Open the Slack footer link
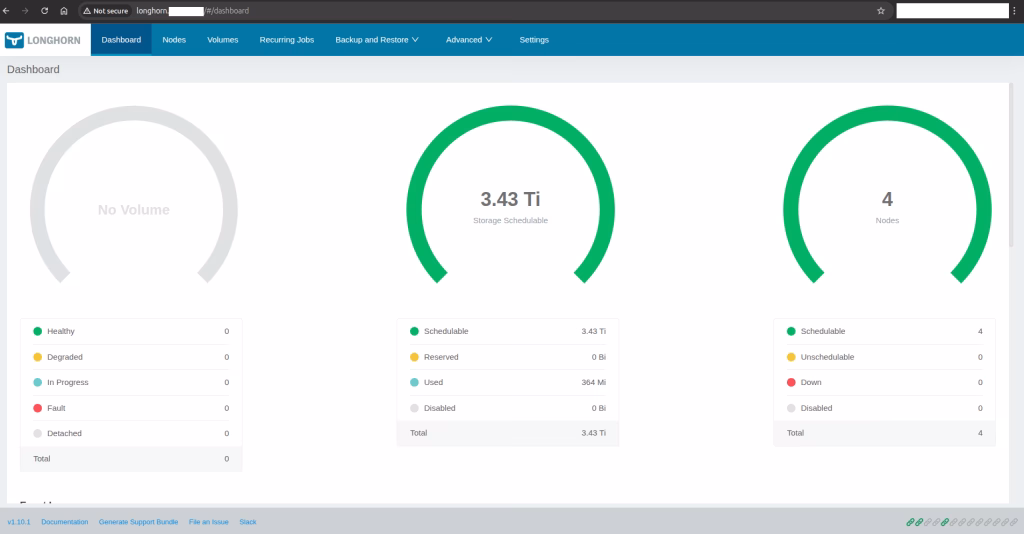1024x534 pixels. tap(247, 522)
